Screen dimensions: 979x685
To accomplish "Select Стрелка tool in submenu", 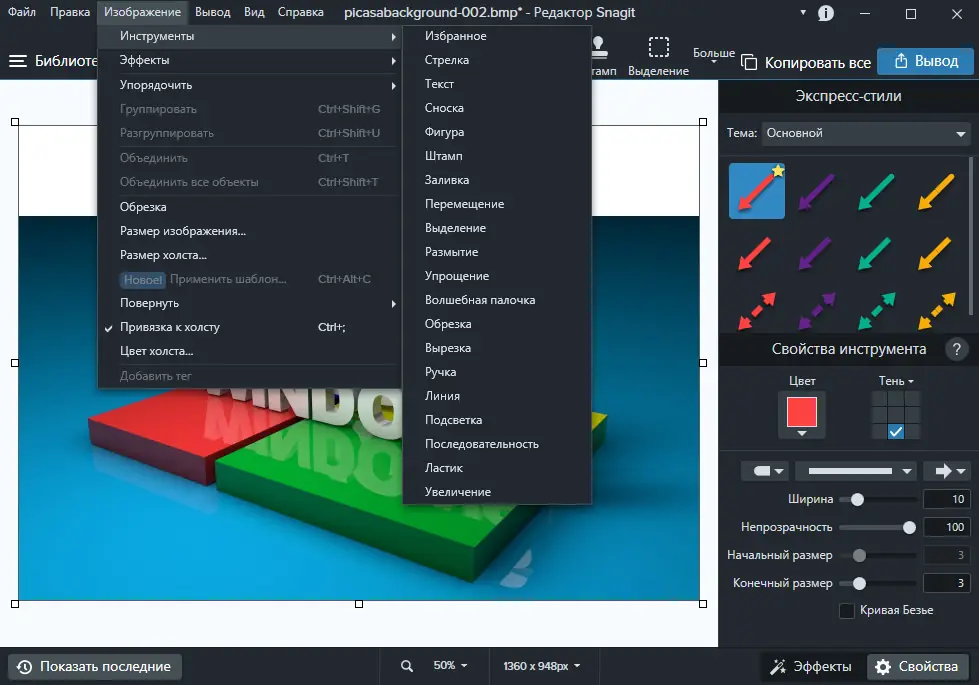I will [x=497, y=60].
